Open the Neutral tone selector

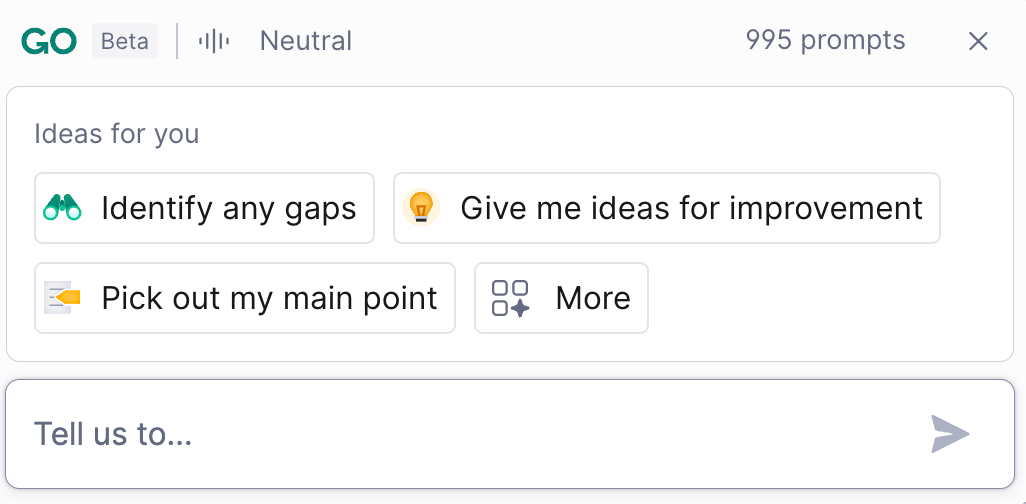[305, 41]
